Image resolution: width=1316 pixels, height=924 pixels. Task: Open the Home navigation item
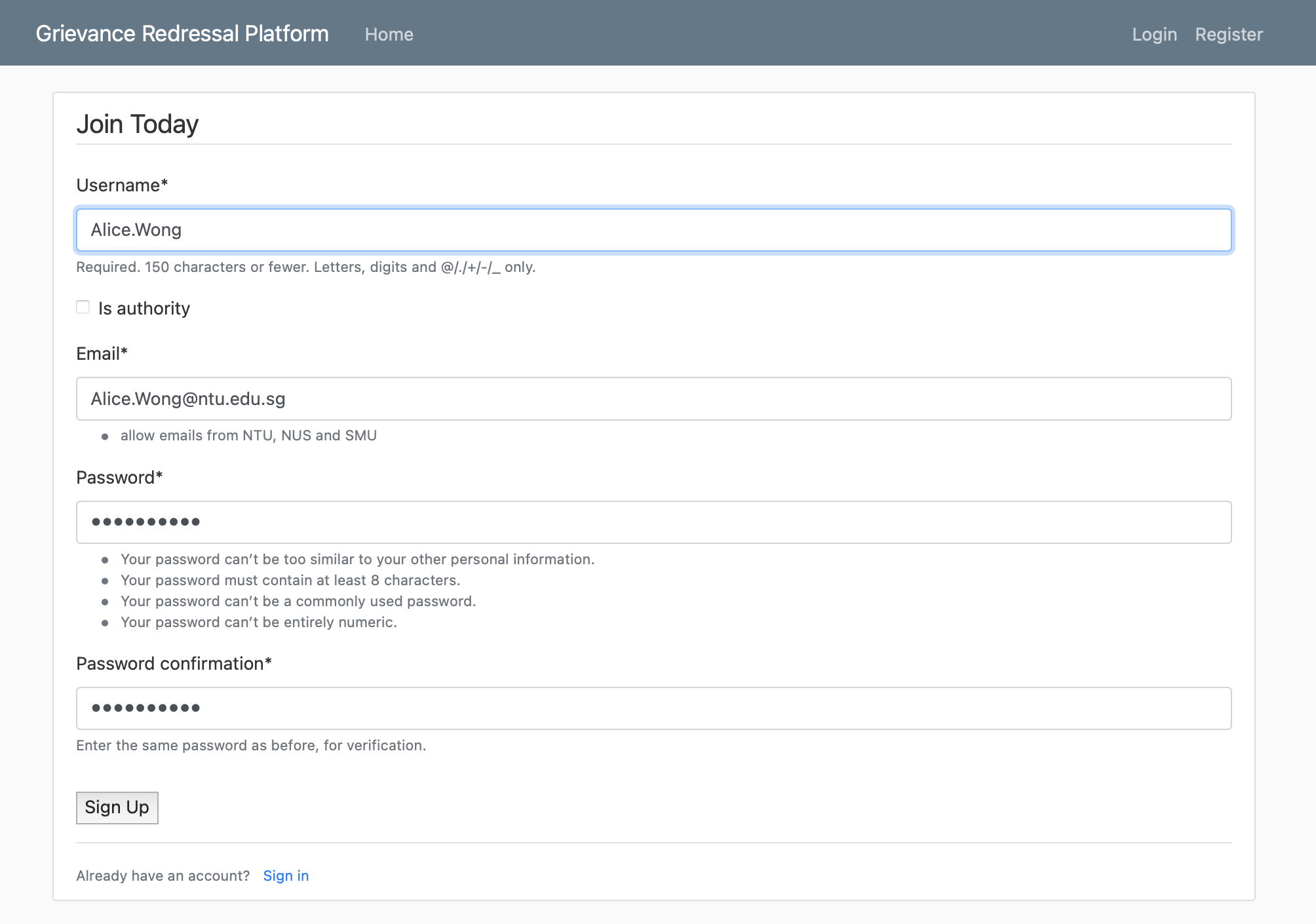(389, 34)
